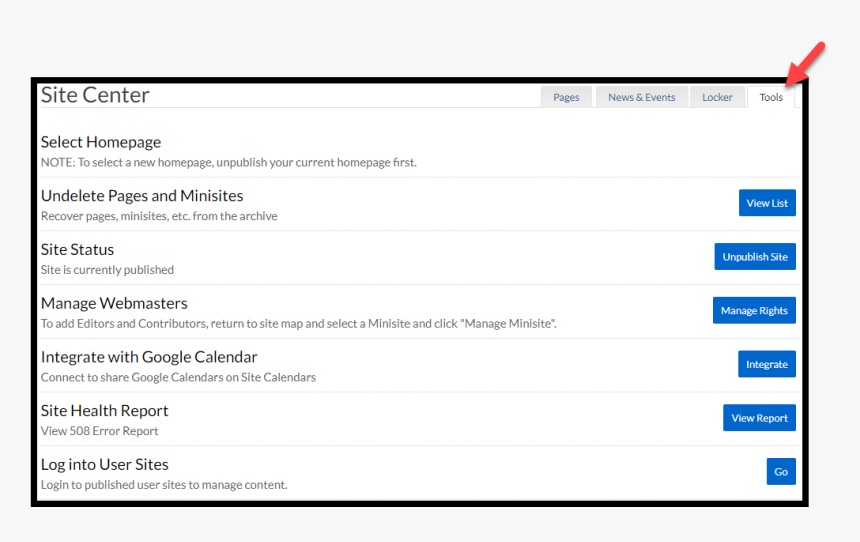The height and width of the screenshot is (542, 860).
Task: Click the Log into User Sites heading
Action: click(104, 464)
